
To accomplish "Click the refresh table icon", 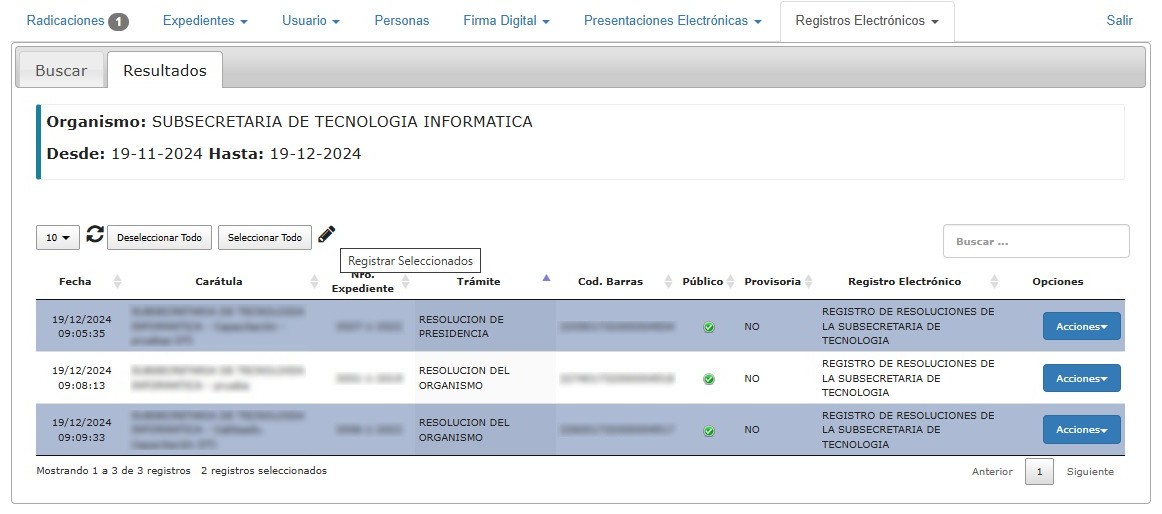I will pos(95,235).
